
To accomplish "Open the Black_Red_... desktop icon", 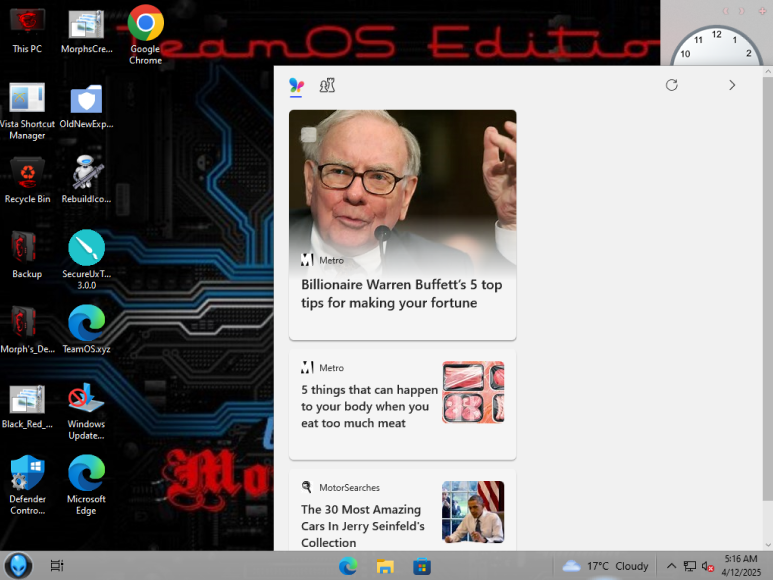I will pyautogui.click(x=27, y=406).
